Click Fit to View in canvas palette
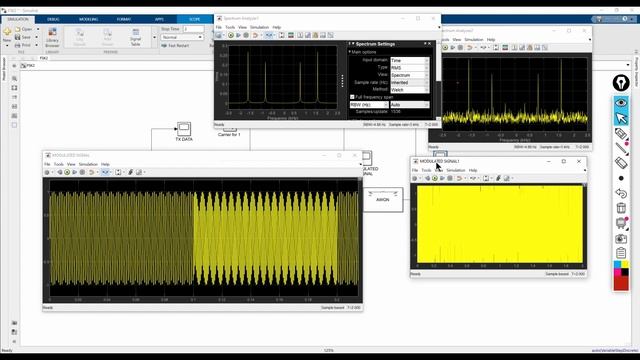The height and width of the screenshot is (360, 640). pyautogui.click(x=14, y=88)
